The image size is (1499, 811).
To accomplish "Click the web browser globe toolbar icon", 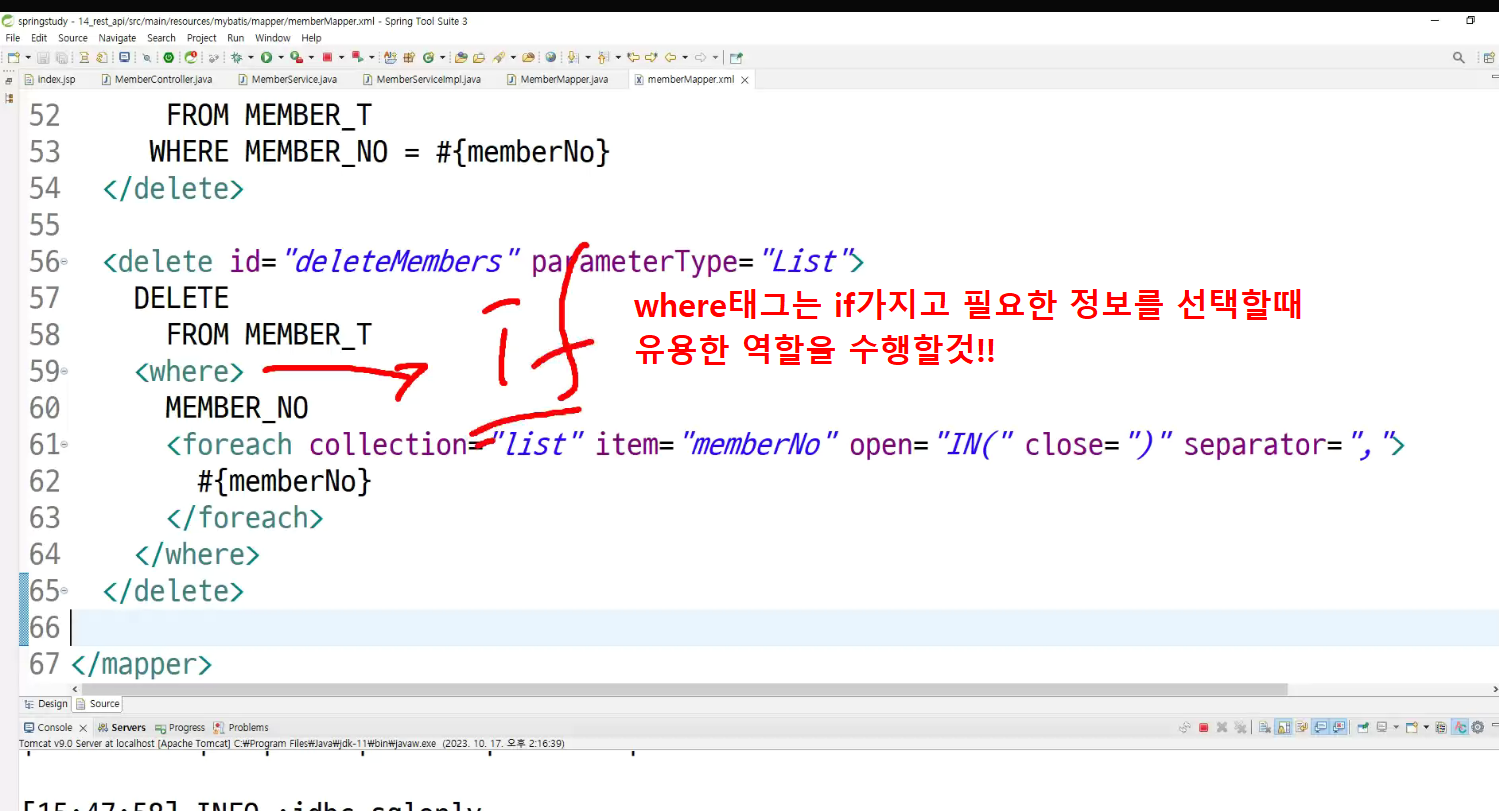I will click(x=551, y=58).
